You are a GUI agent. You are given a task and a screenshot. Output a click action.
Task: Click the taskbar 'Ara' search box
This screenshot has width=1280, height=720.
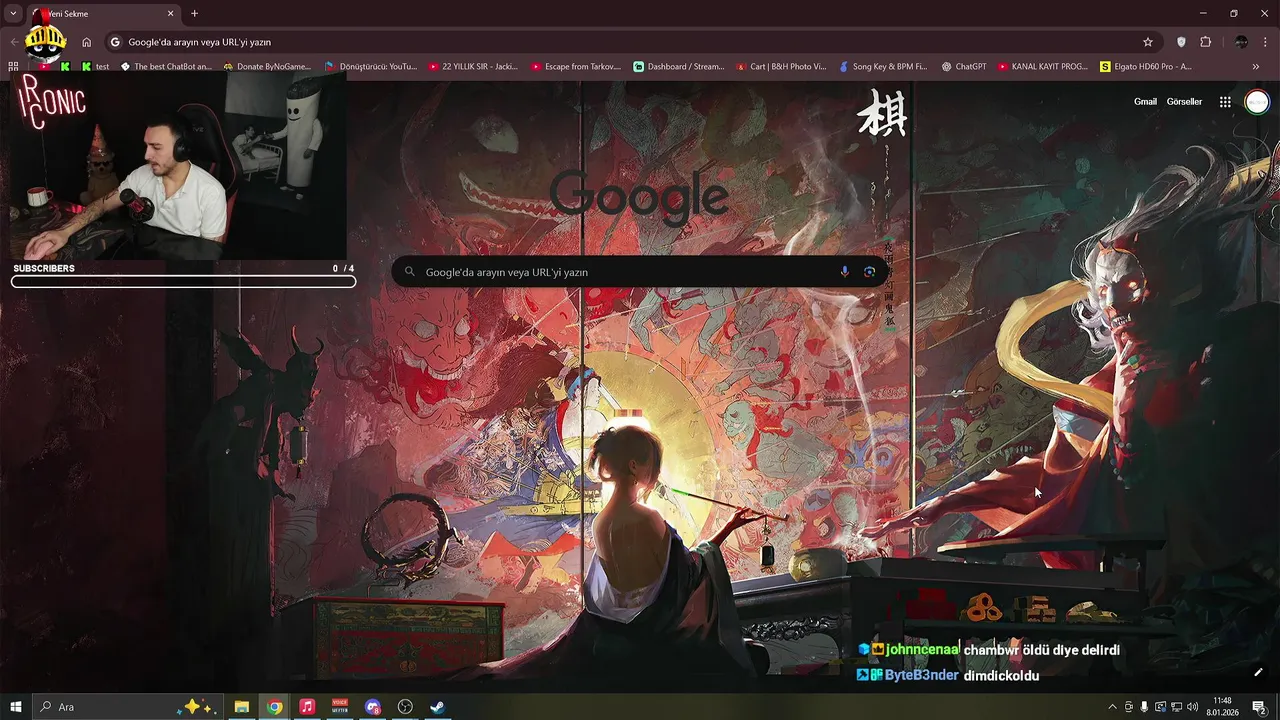(127, 707)
